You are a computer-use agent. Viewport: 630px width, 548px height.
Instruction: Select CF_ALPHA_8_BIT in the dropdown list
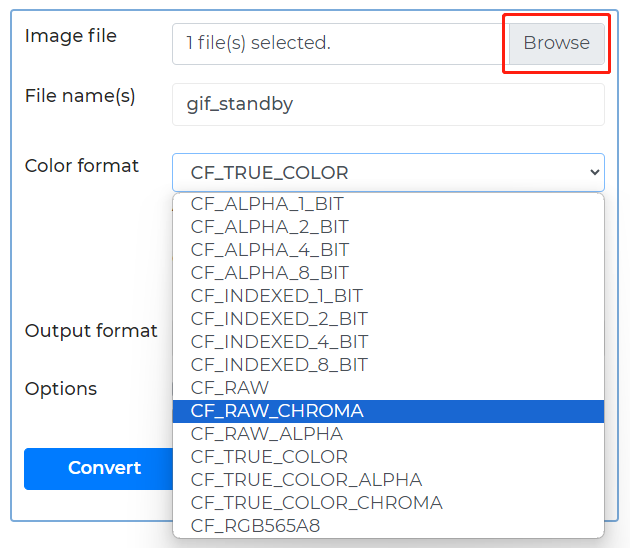pyautogui.click(x=269, y=273)
